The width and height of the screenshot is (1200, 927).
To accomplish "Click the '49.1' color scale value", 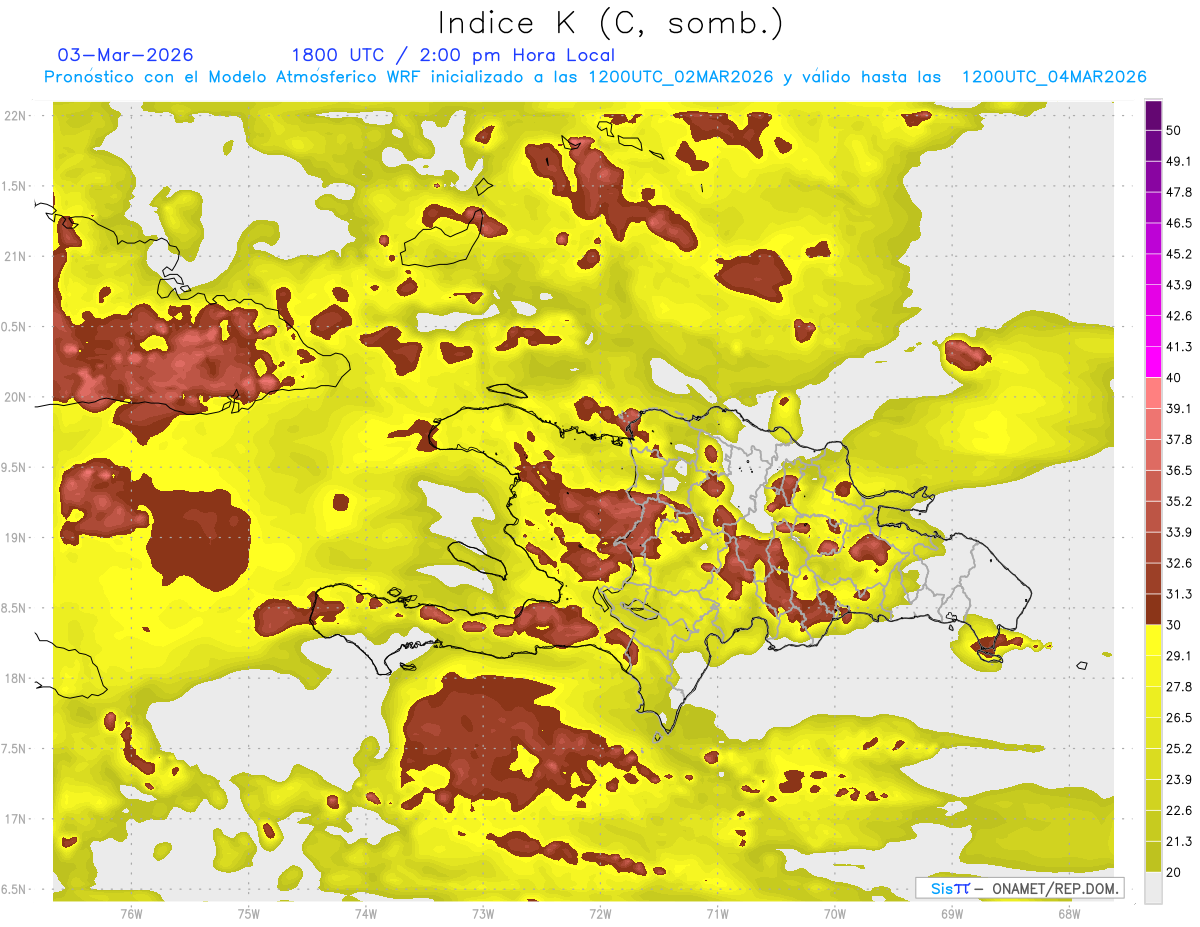I will click(x=1178, y=161).
